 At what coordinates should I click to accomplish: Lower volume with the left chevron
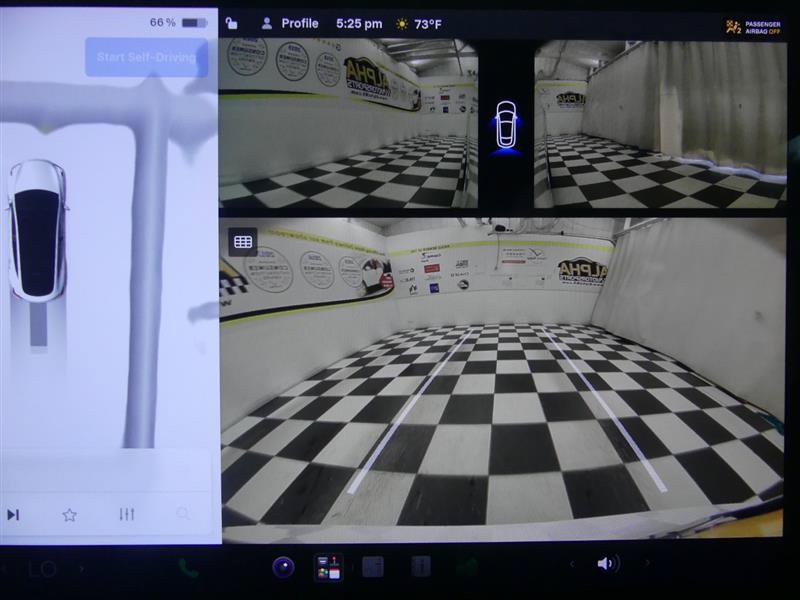[571, 563]
